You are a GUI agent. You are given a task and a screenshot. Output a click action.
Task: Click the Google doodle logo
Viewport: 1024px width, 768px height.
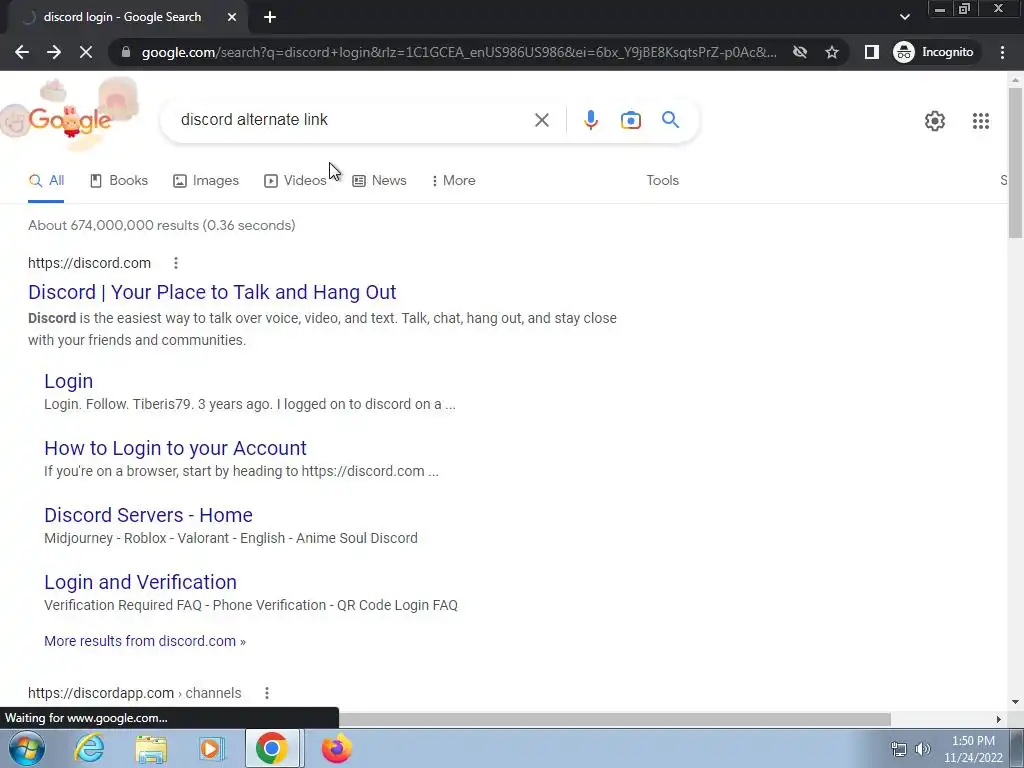pyautogui.click(x=70, y=114)
